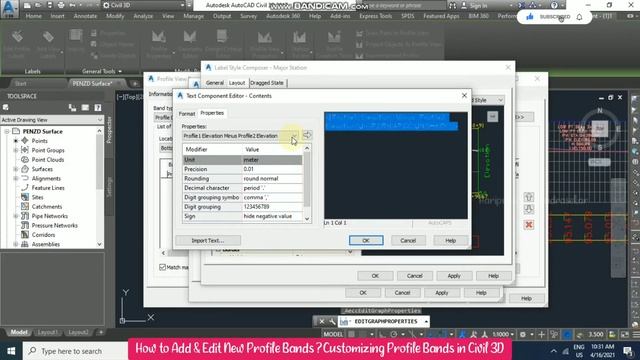Screen dimensions: 640x360
Task: Open the Windows notification center icon
Action: [x=628, y=351]
